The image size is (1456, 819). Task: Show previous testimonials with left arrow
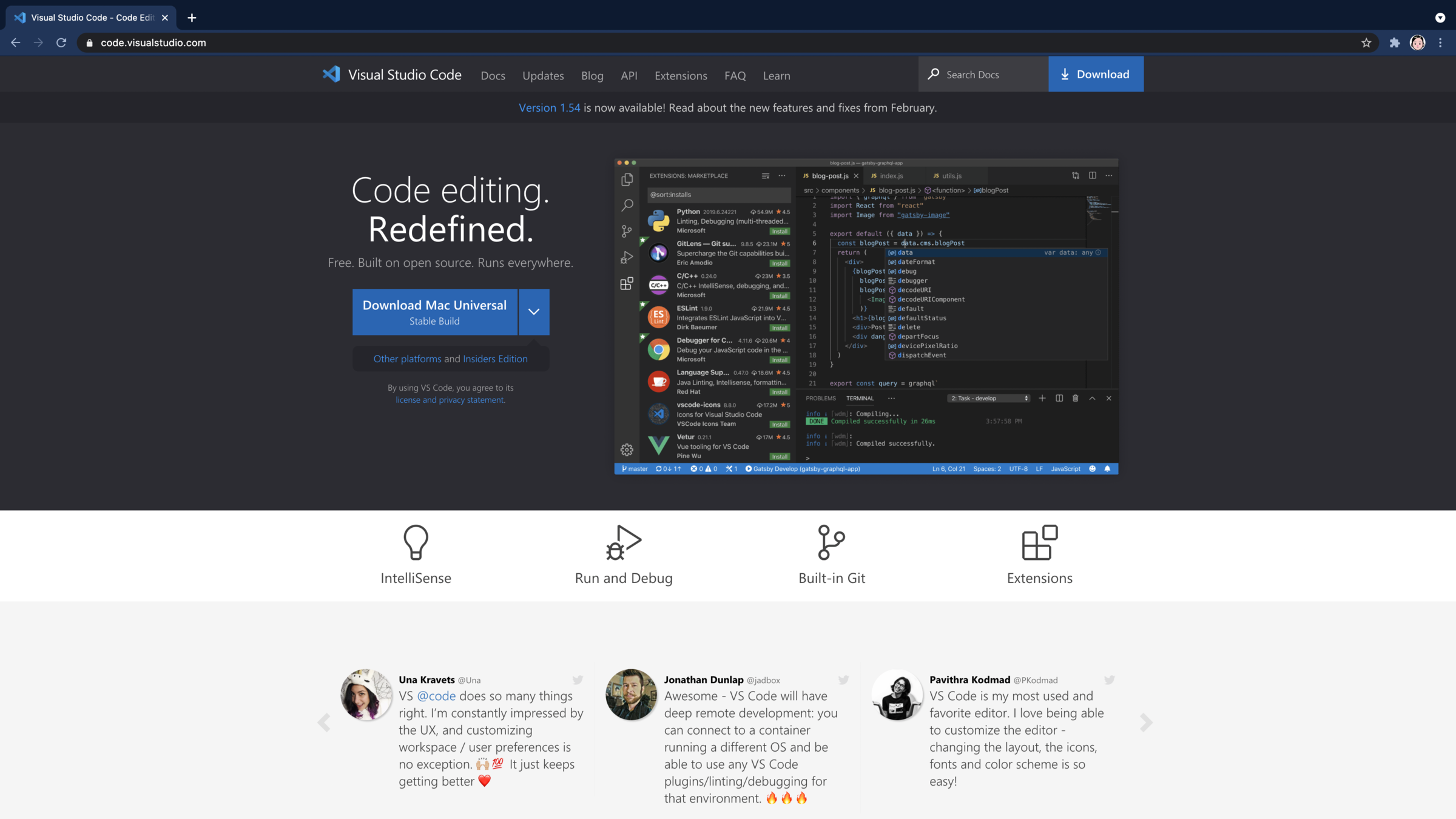pyautogui.click(x=324, y=723)
